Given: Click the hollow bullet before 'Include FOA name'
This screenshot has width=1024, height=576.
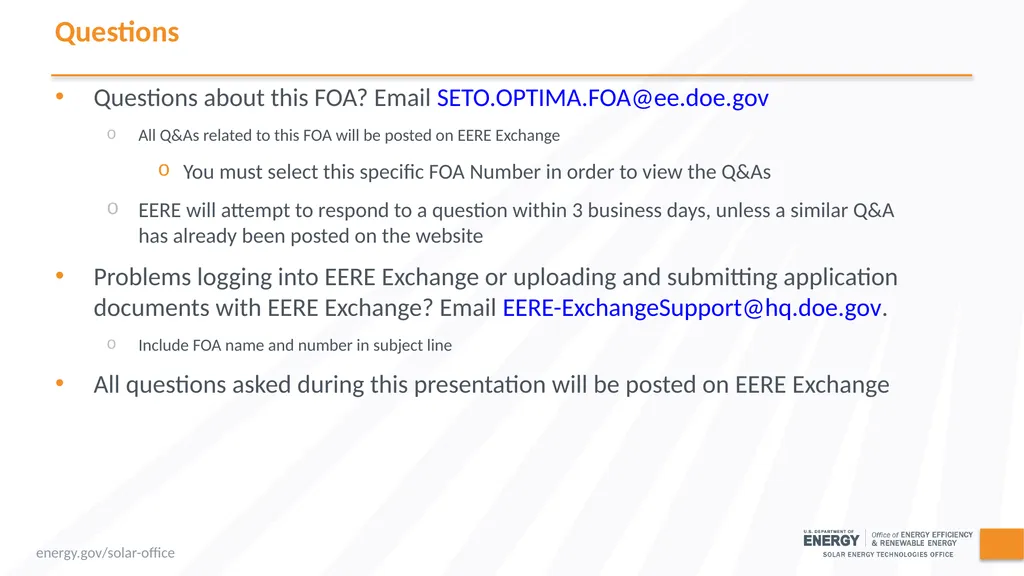Looking at the screenshot, I should [x=112, y=344].
